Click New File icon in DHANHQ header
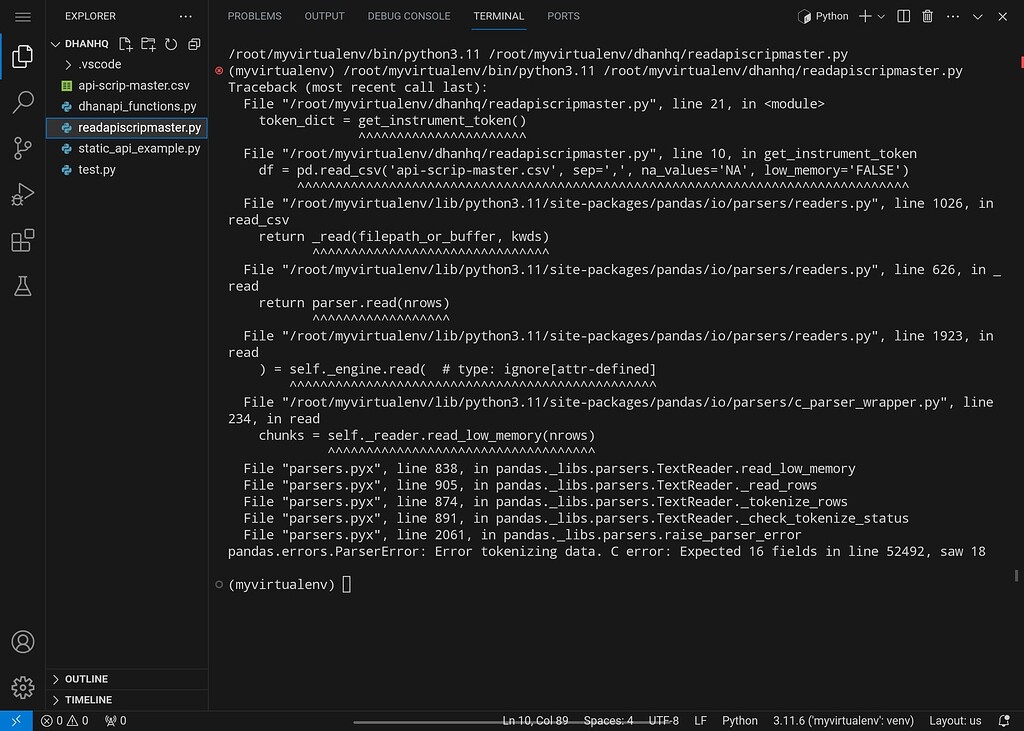Viewport: 1024px width, 731px height. [125, 44]
